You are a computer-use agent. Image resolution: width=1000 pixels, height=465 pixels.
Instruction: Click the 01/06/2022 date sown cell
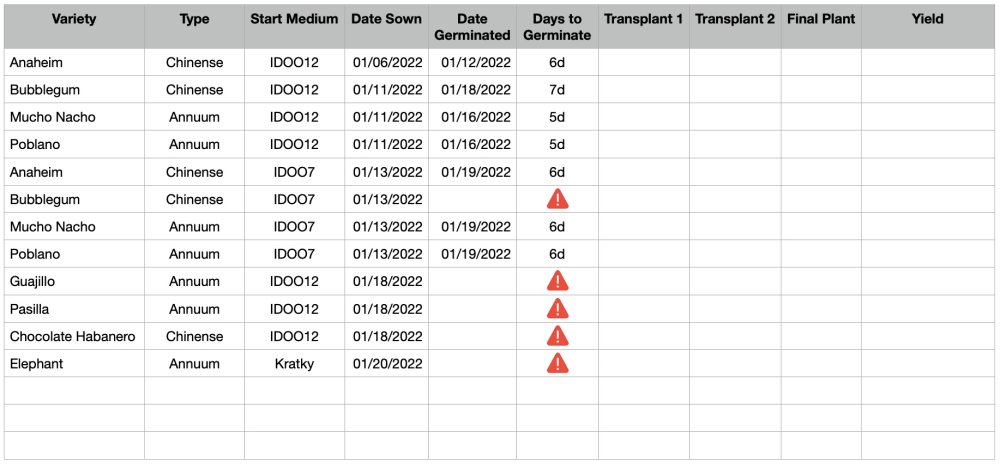(386, 63)
